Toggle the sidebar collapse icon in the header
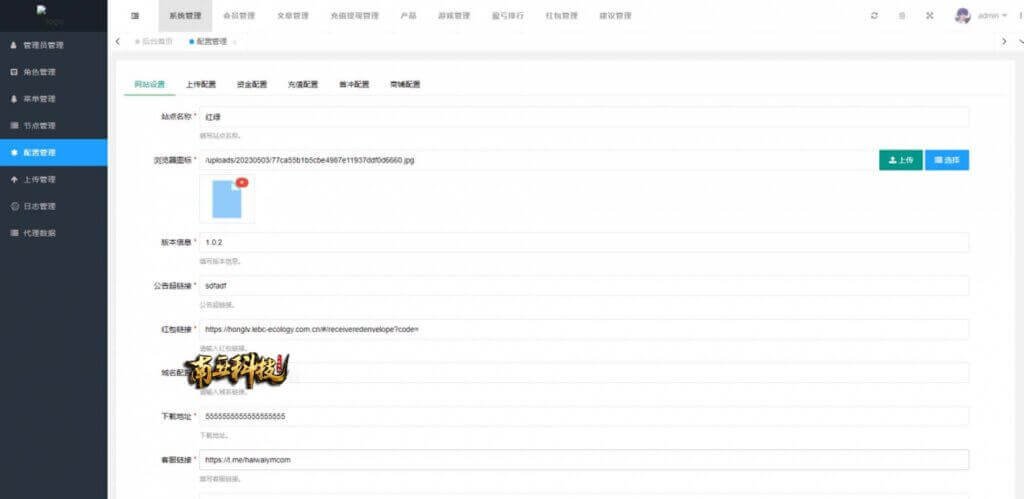This screenshot has width=1024, height=499. 135,16
